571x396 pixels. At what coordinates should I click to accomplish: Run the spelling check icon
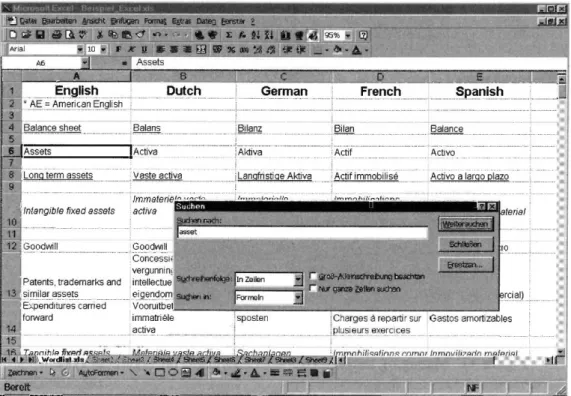(x=83, y=35)
